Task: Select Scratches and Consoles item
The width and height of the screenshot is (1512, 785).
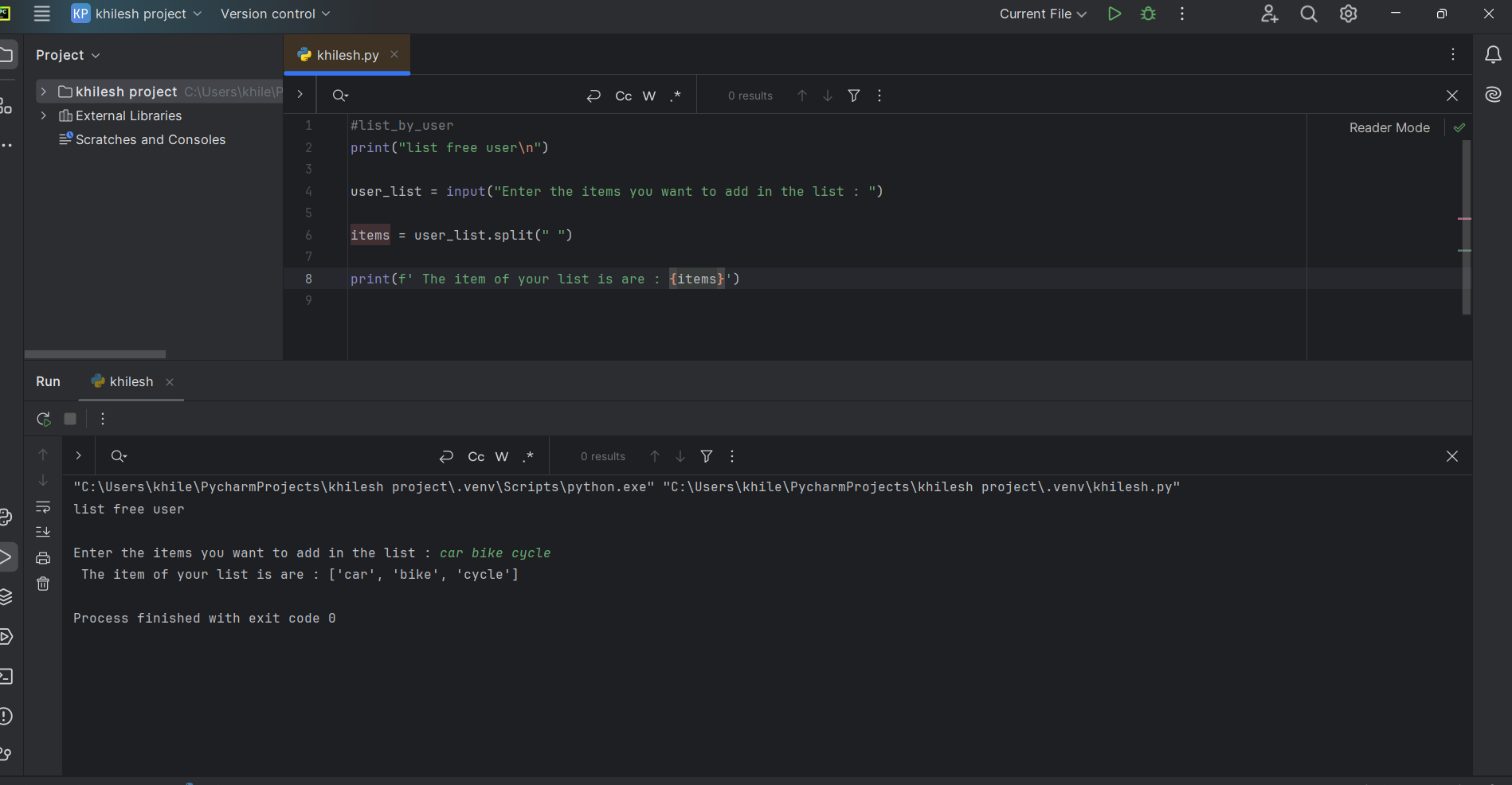Action: click(x=143, y=139)
